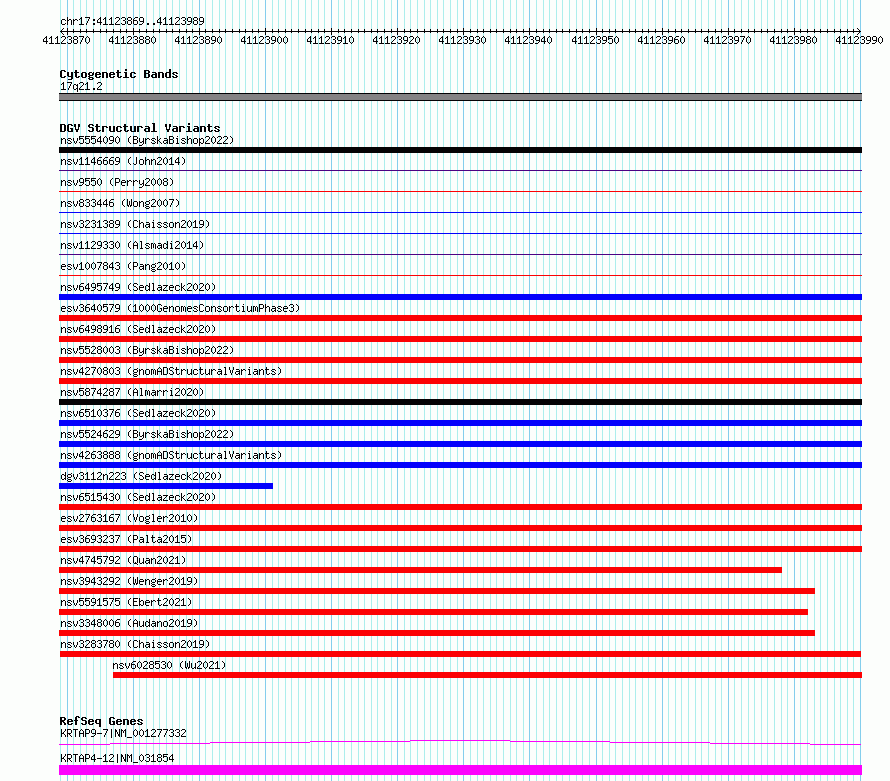Click ruler position 41123870
This screenshot has height=781, width=890.
pyautogui.click(x=66, y=40)
